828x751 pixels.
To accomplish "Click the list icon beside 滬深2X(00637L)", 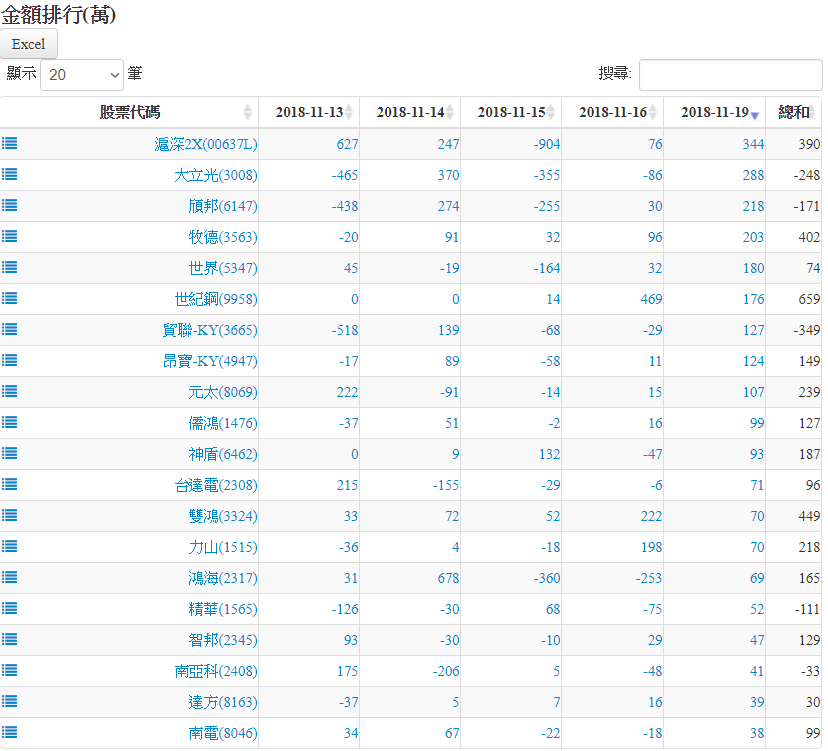I will tap(9, 144).
